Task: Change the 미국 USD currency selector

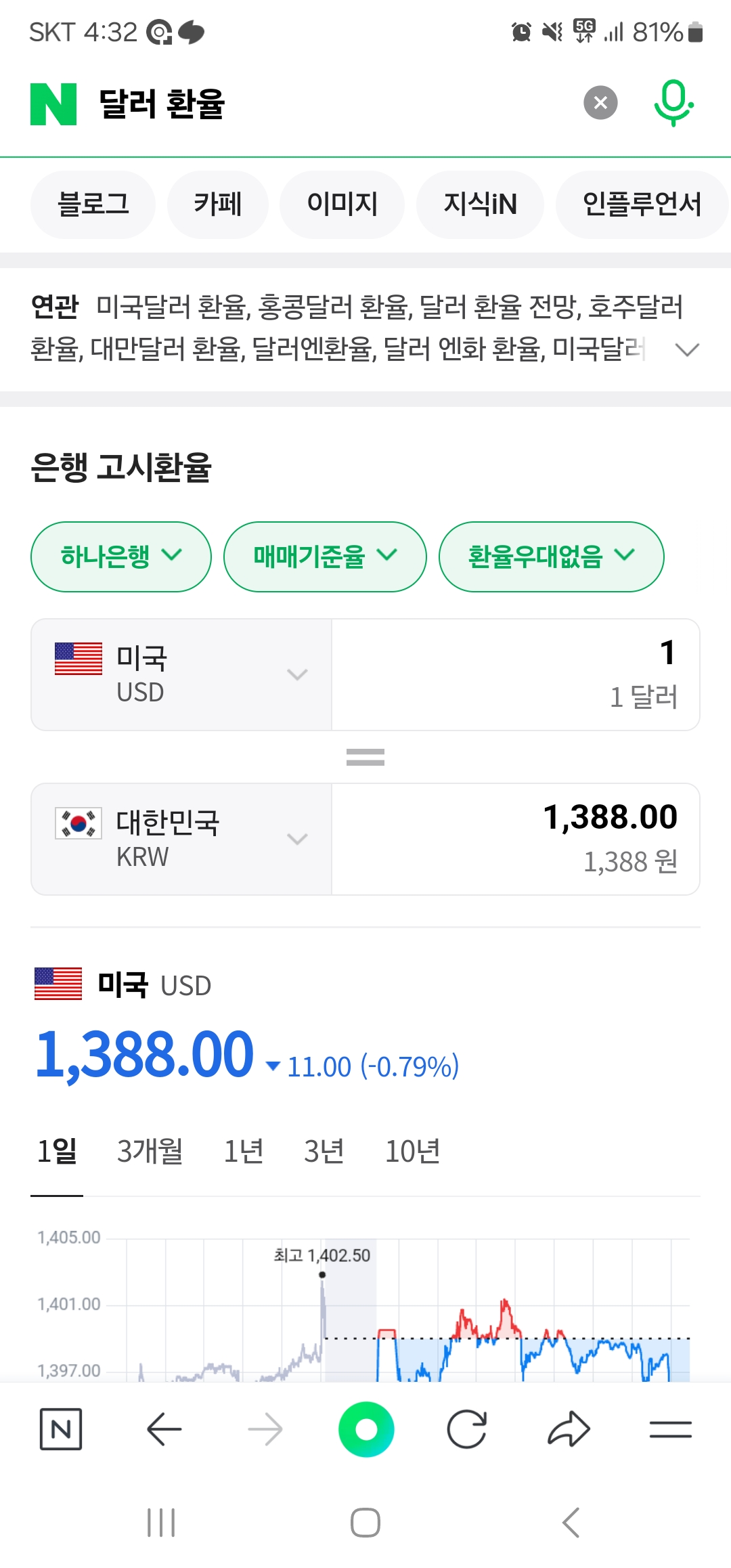Action: pyautogui.click(x=181, y=674)
